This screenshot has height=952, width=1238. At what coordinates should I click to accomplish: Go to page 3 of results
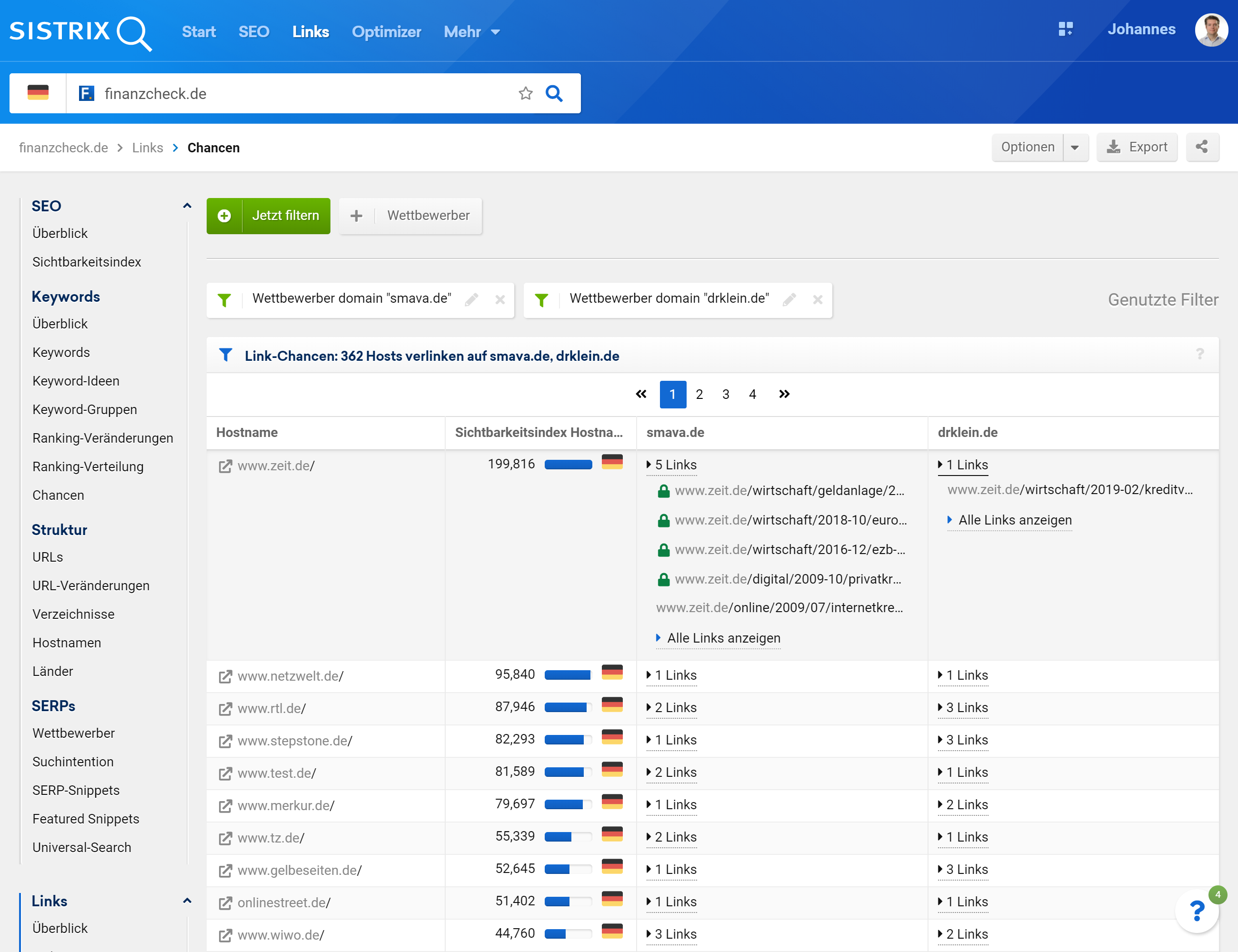[726, 394]
